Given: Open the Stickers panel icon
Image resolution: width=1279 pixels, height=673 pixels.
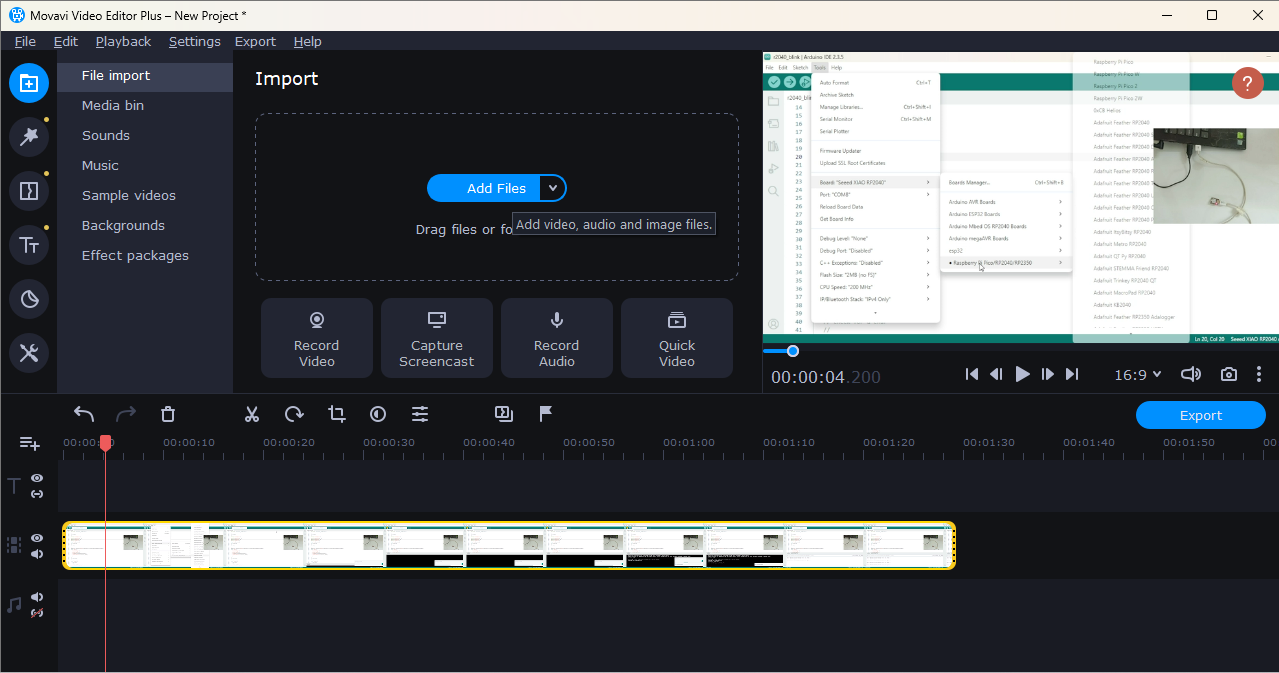Looking at the screenshot, I should (x=29, y=299).
